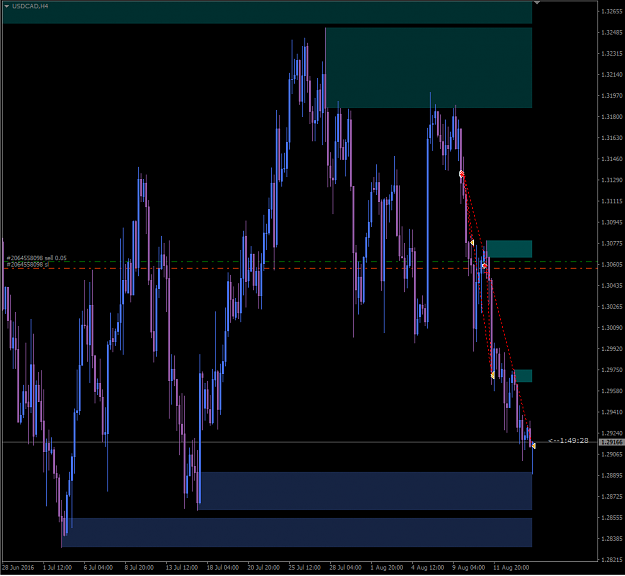The width and height of the screenshot is (625, 576).
Task: Select the small teal rectangle near 1.29750
Action: pos(523,376)
